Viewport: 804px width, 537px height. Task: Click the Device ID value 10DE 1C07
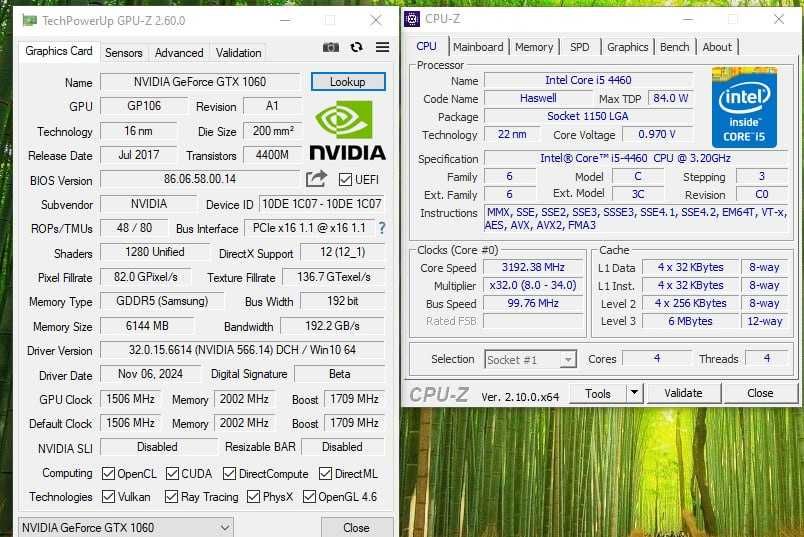pyautogui.click(x=321, y=204)
